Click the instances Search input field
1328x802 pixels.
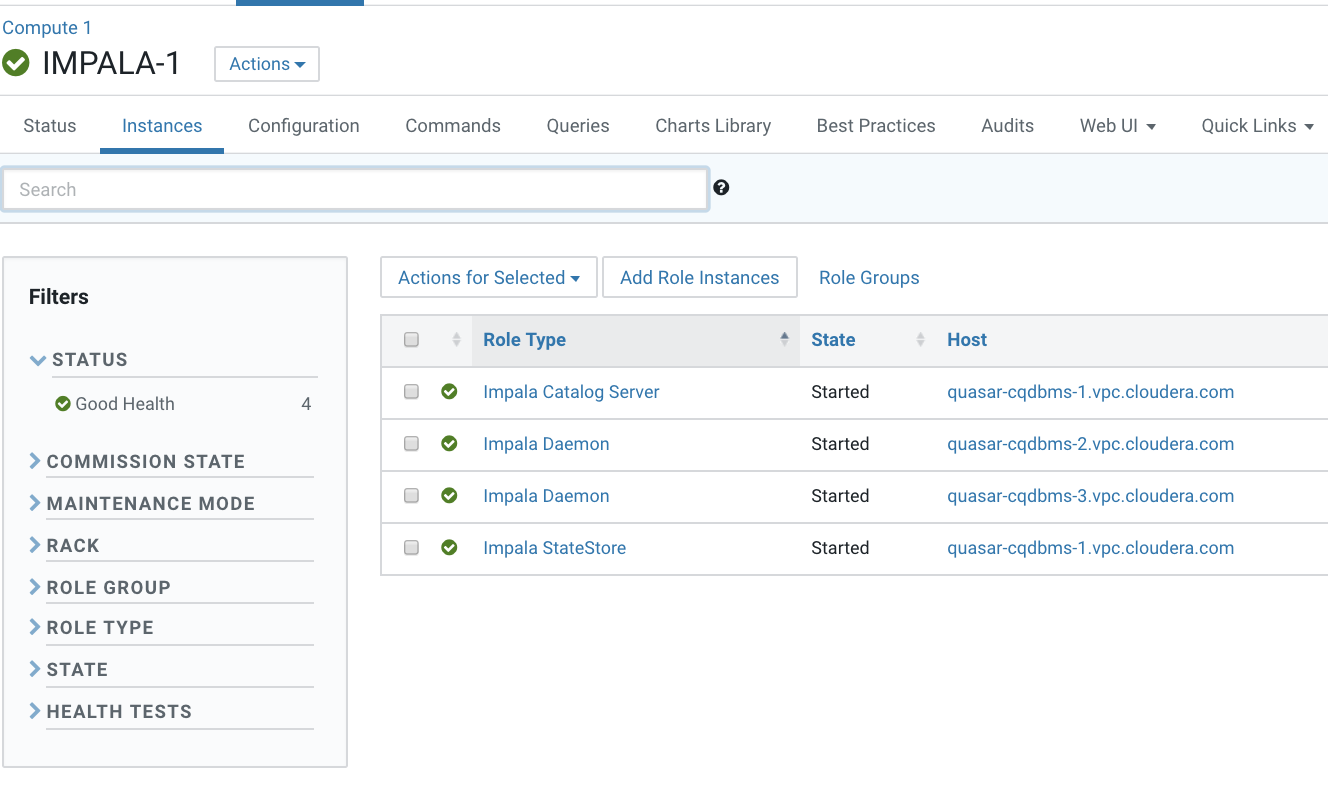click(x=355, y=190)
